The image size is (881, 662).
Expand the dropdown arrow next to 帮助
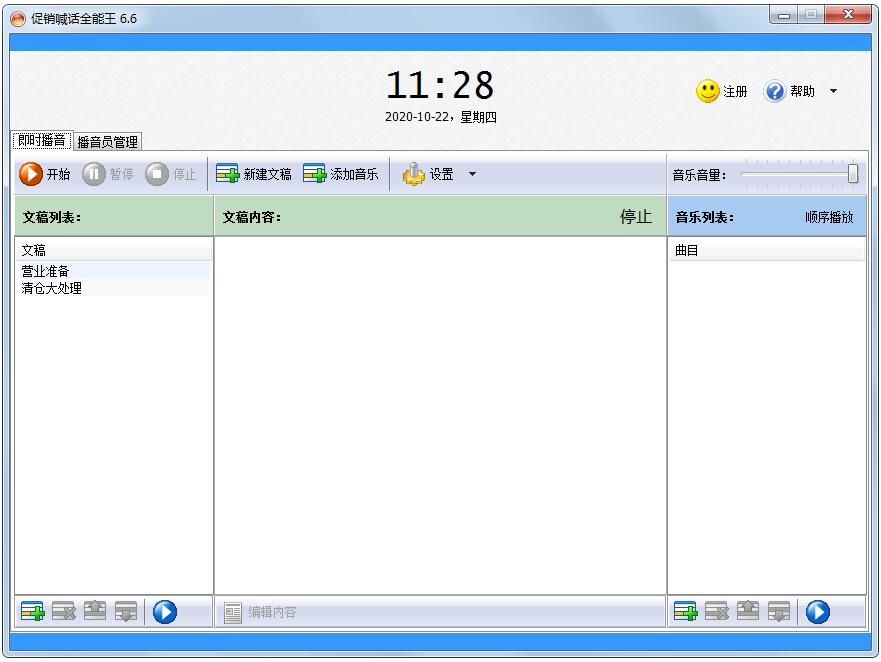click(x=833, y=91)
